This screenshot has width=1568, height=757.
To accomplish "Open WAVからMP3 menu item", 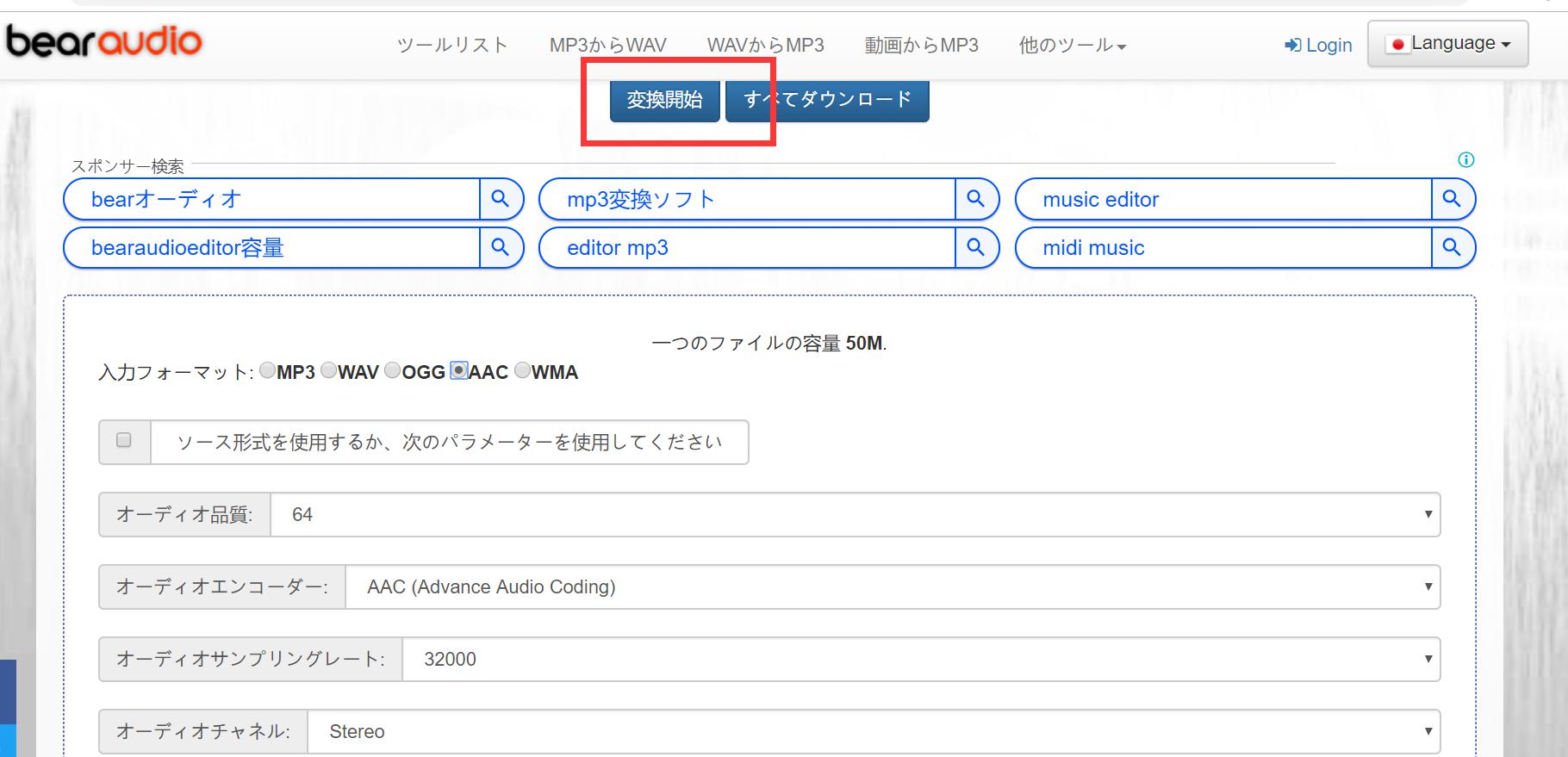I will (766, 45).
